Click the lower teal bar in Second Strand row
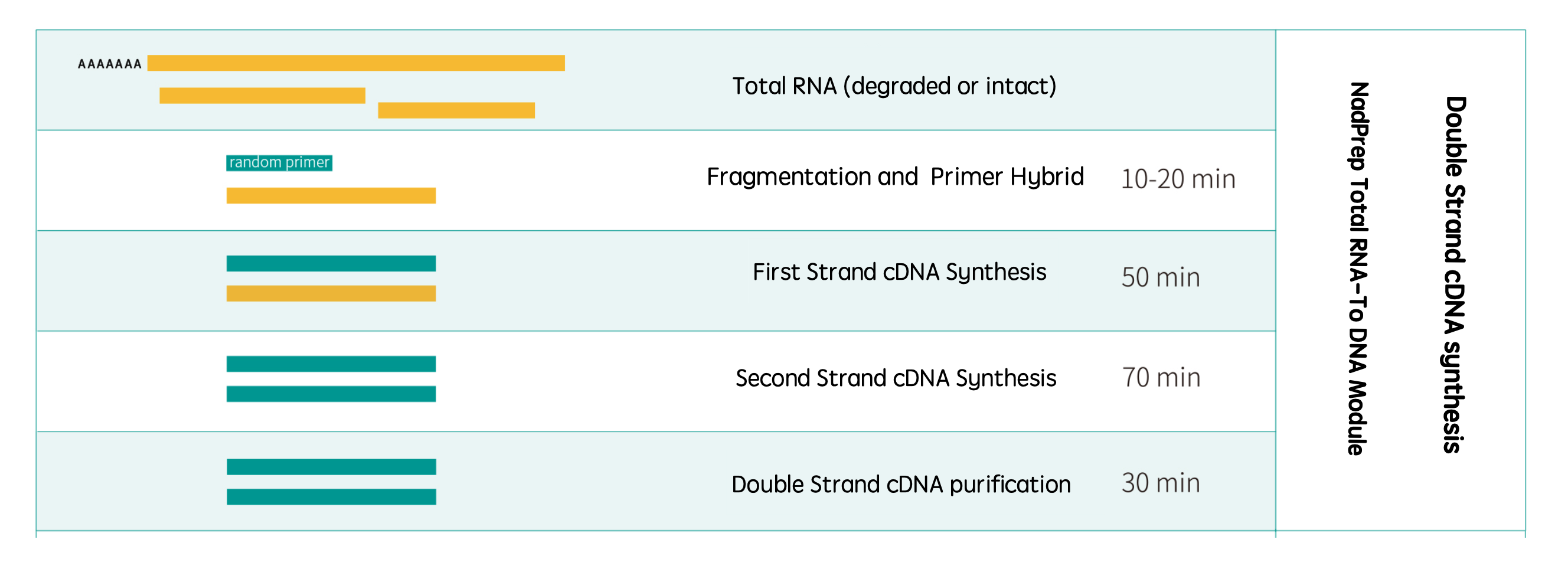 331,394
